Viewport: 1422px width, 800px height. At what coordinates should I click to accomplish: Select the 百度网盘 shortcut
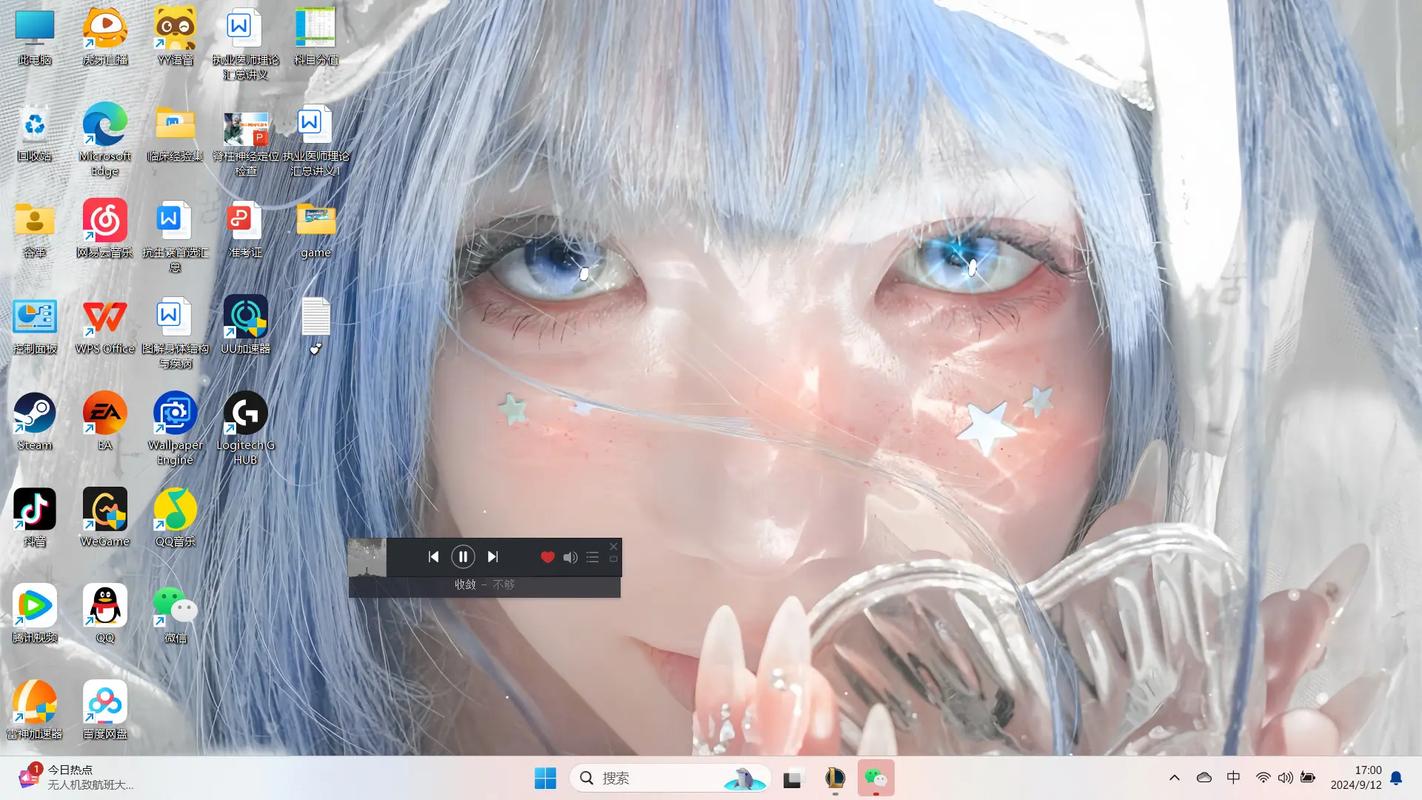click(105, 709)
